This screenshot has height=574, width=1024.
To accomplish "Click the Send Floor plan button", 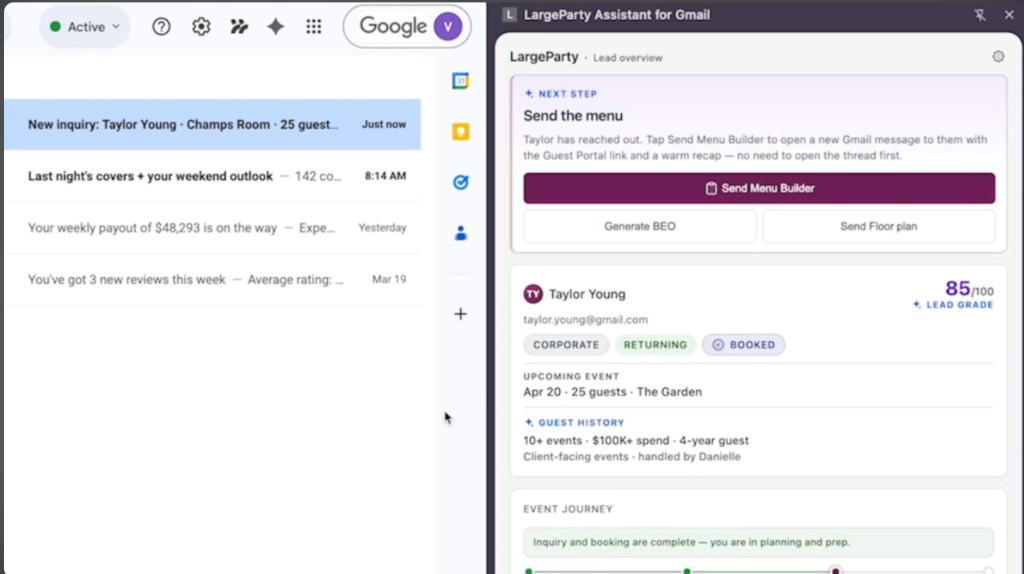I will (x=878, y=227).
